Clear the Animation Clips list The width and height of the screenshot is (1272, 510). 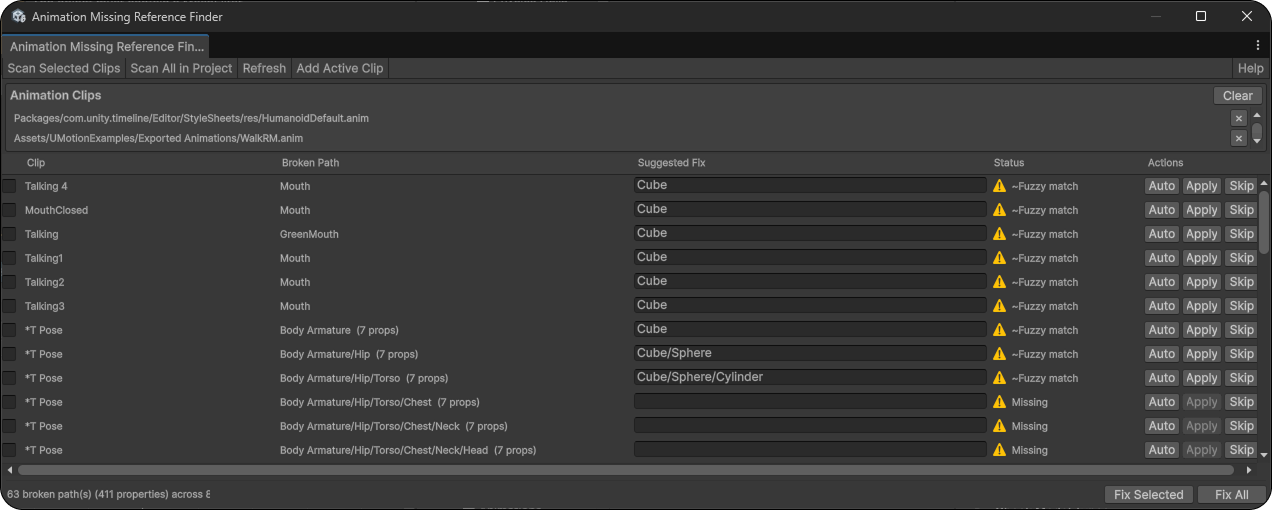(x=1238, y=96)
